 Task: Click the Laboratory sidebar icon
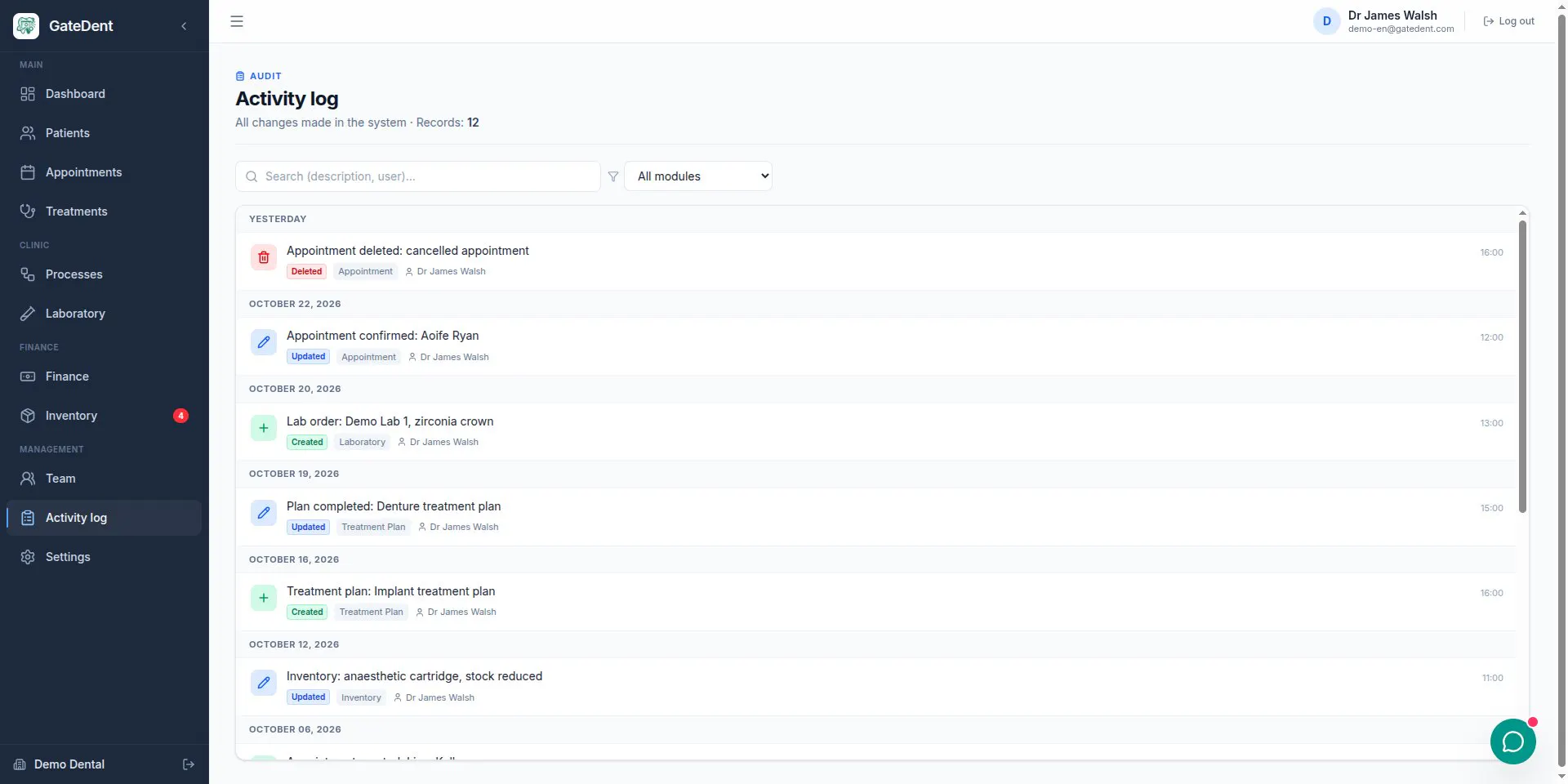(28, 314)
